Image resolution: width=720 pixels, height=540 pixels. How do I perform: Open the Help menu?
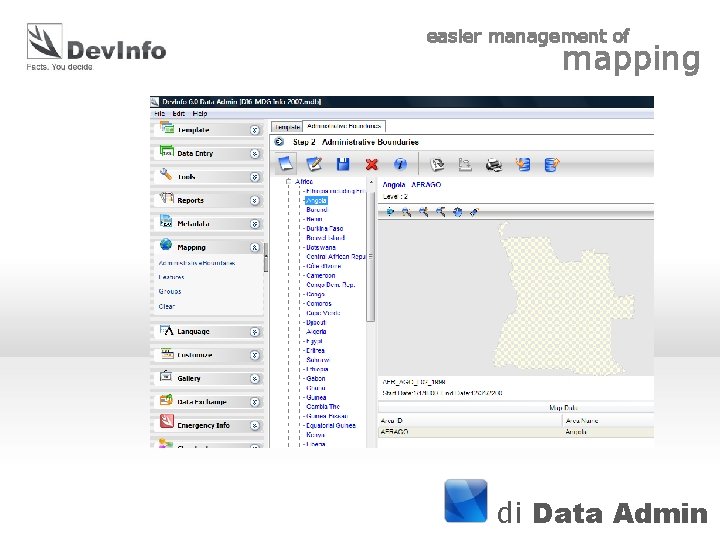click(x=200, y=113)
